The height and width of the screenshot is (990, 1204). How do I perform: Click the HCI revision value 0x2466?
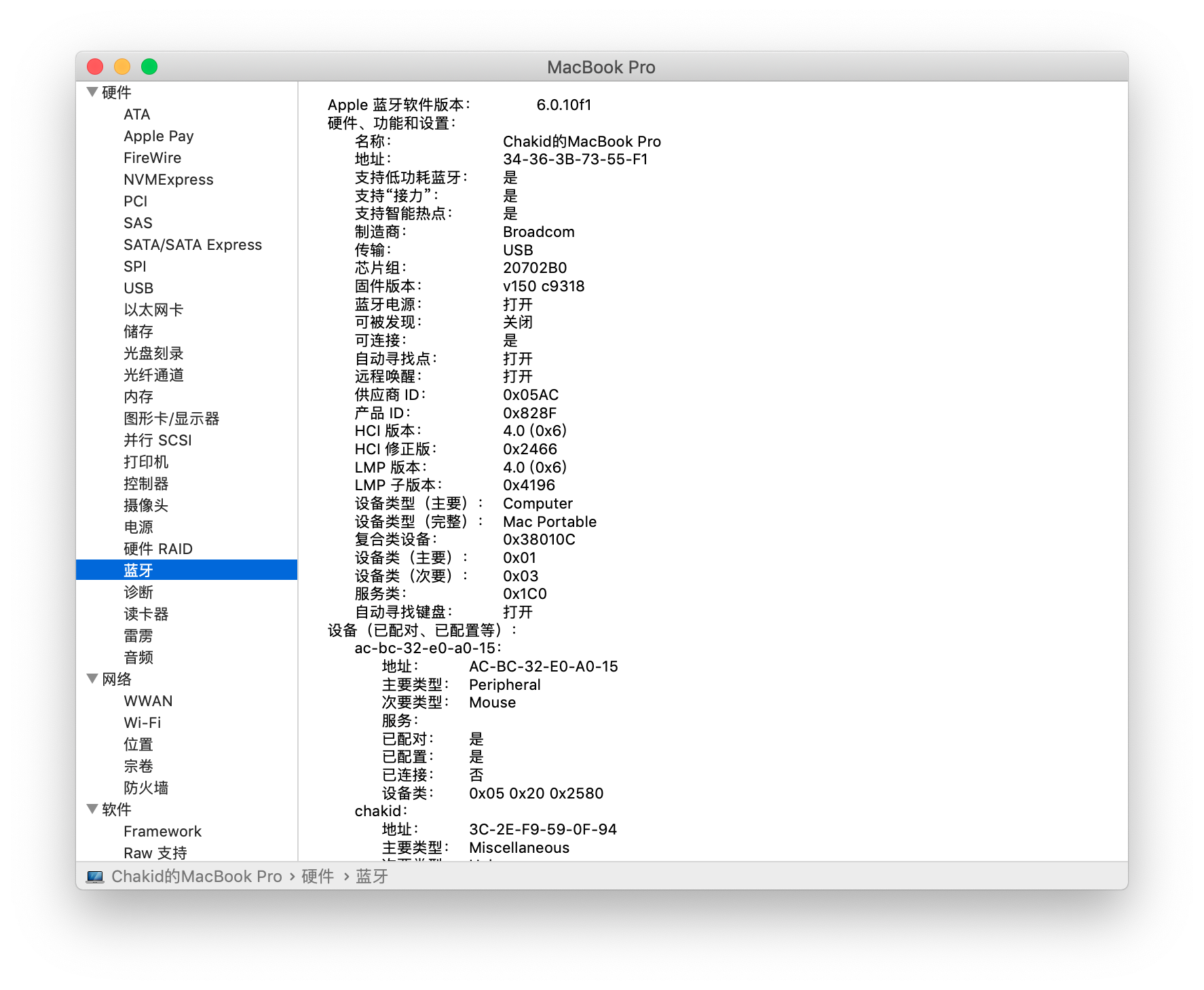coord(530,449)
